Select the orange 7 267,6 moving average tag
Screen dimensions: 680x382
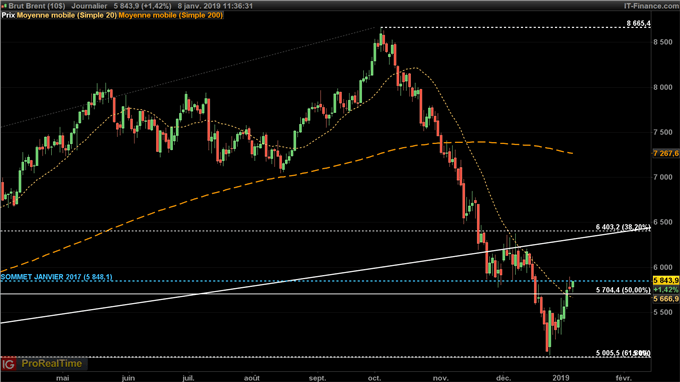[x=666, y=153]
